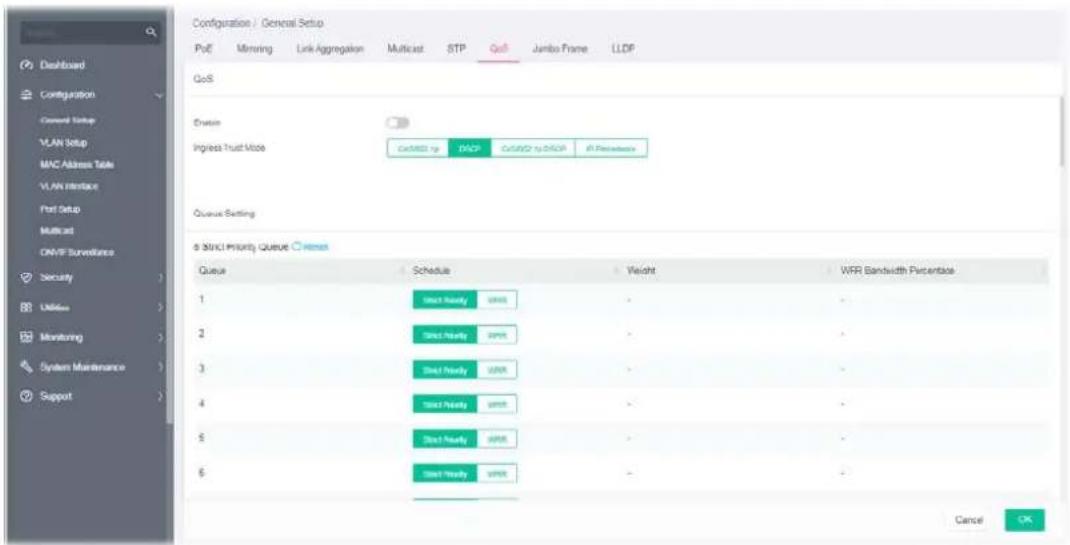This screenshot has width=1070, height=545.
Task: Click WRR Bandwidth Percentage column header
Action: tap(897, 271)
